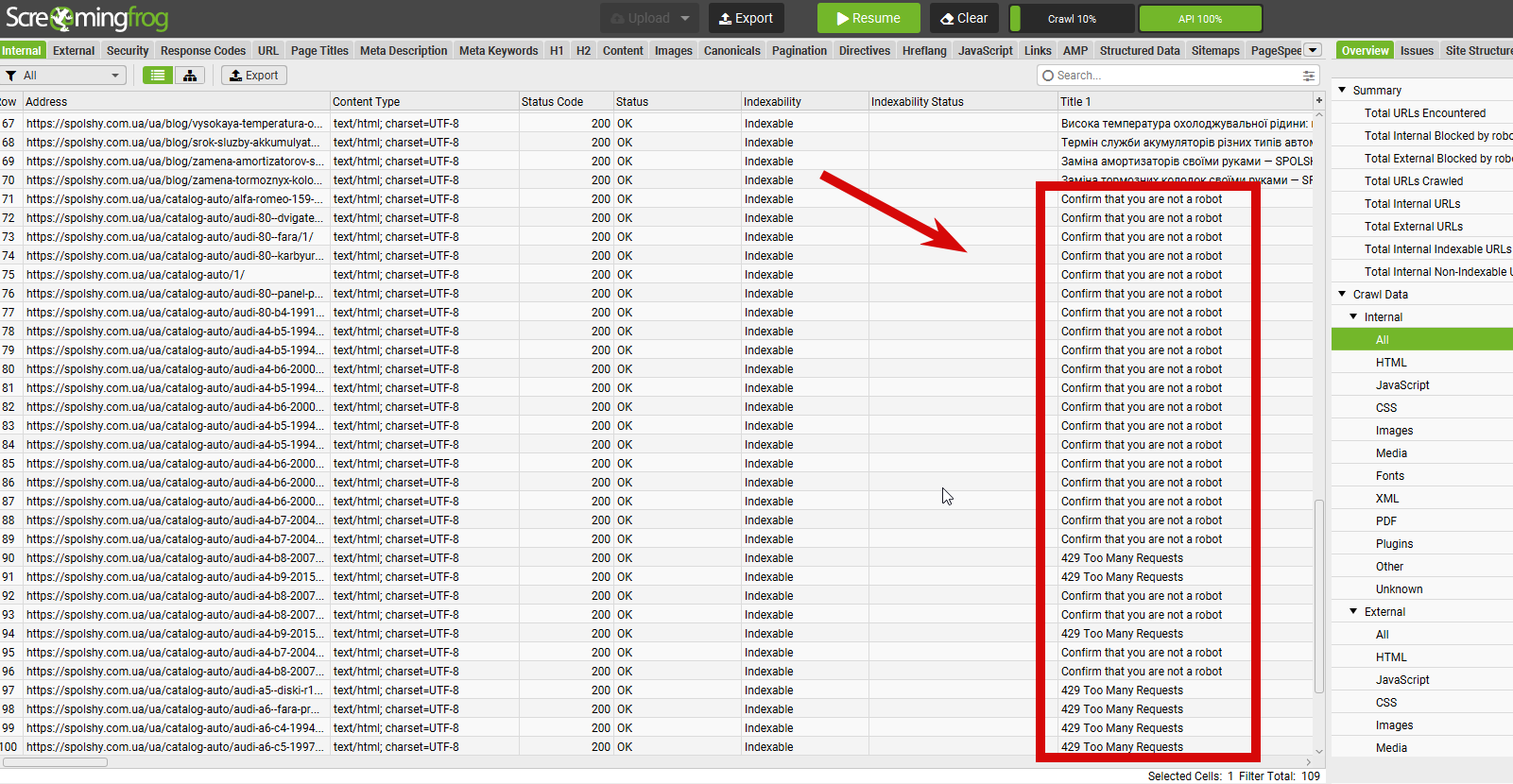Select Fonts under Internal
1513x784 pixels.
pos(1390,475)
